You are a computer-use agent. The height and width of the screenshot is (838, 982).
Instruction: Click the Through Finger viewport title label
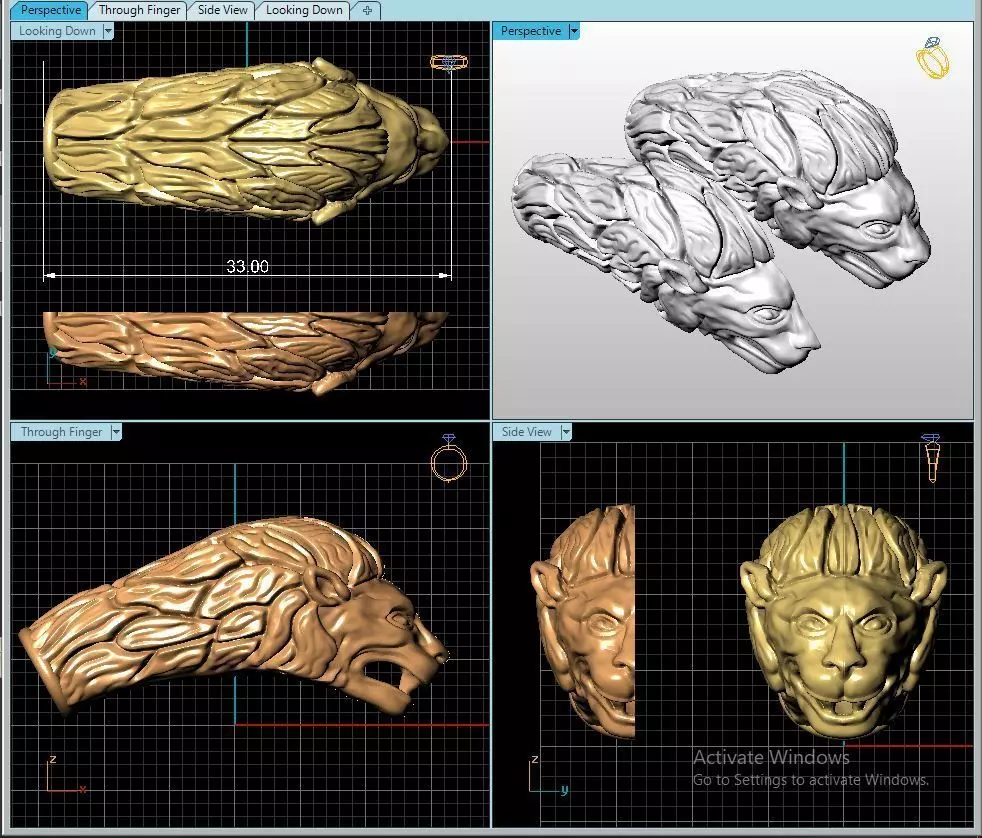click(61, 432)
